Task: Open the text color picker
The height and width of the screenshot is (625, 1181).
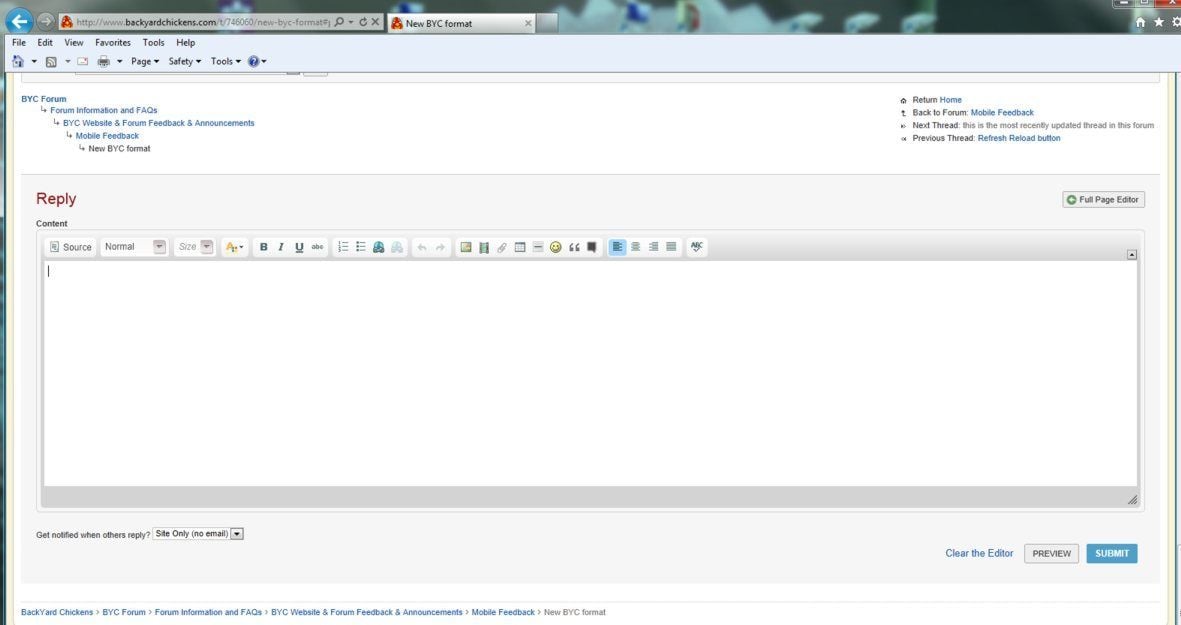Action: [x=235, y=247]
